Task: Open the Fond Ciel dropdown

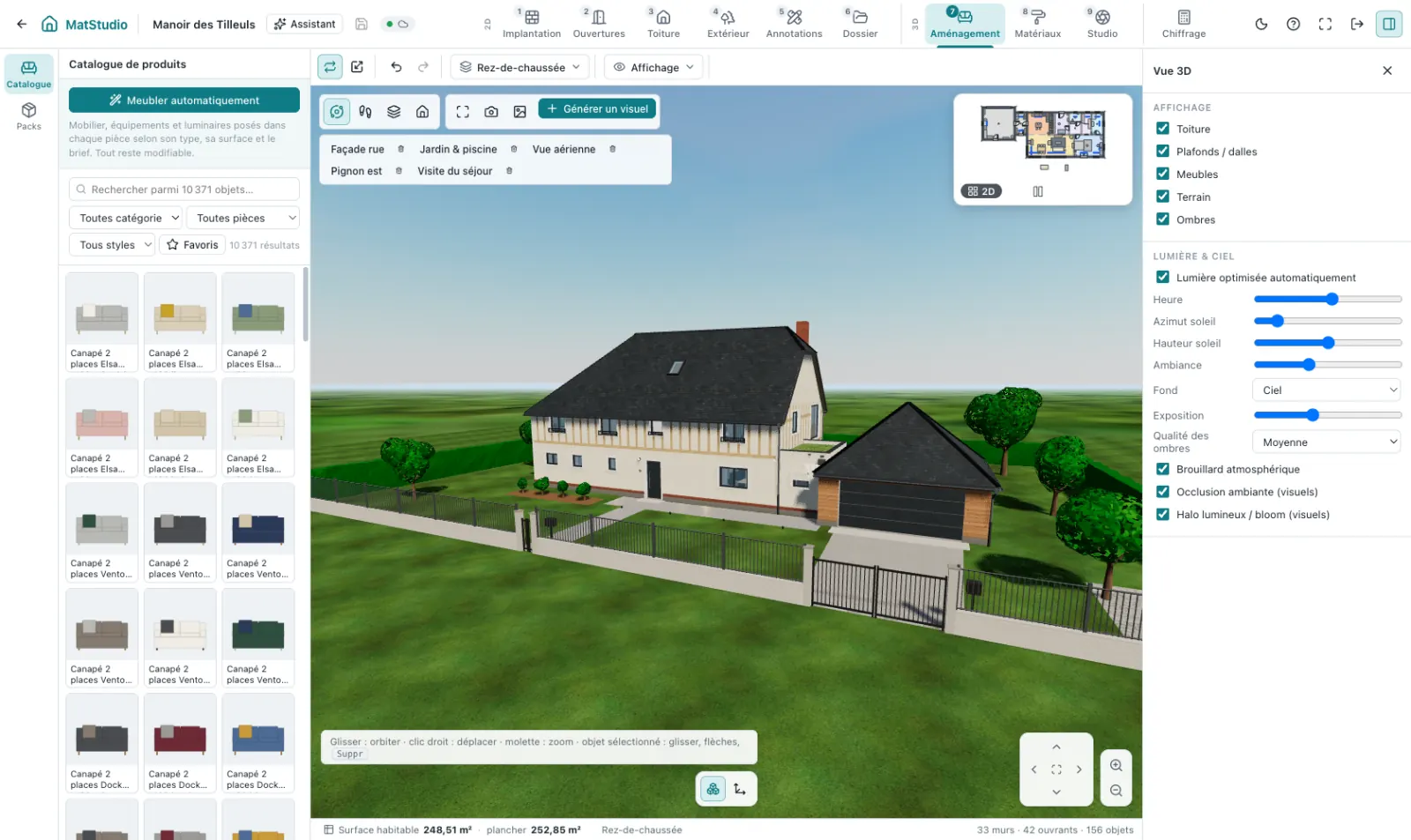Action: click(1326, 390)
